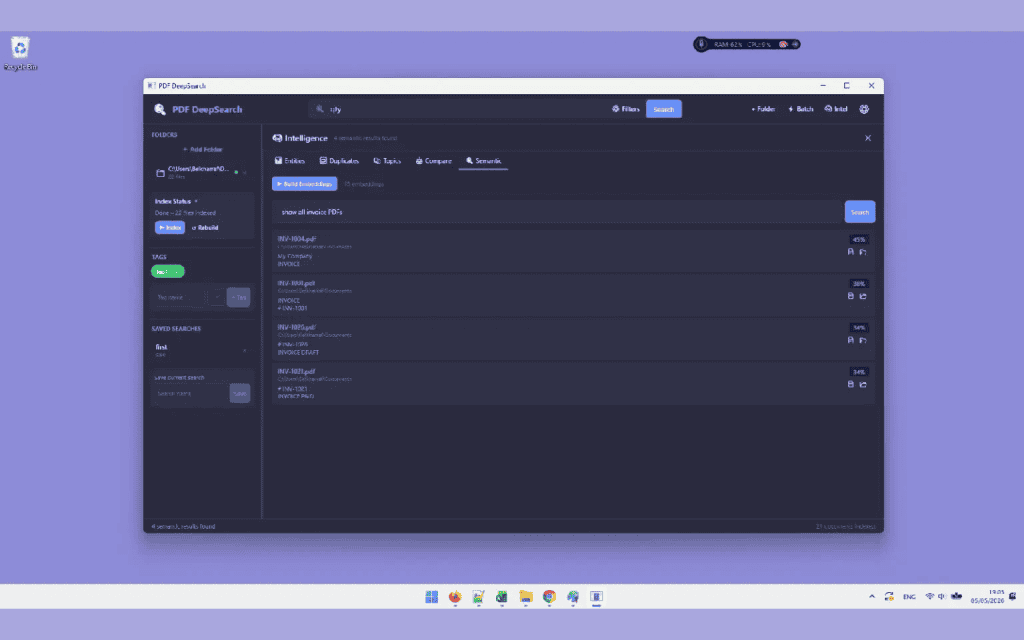Open file icon for the INV-1004.pdf result
This screenshot has width=1024, height=640.
[850, 251]
